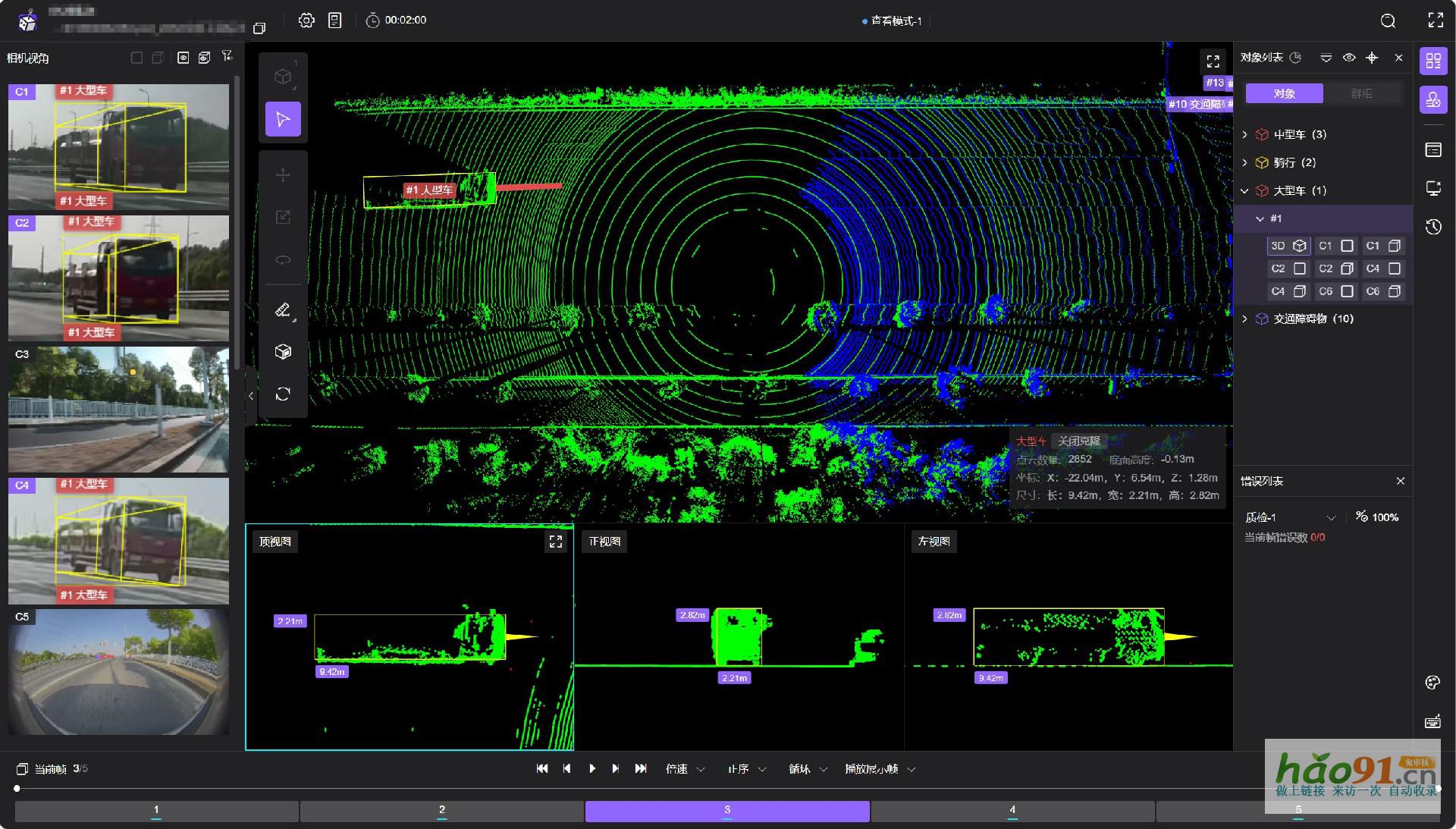
Task: Select the ruler measurement tool
Action: click(283, 309)
